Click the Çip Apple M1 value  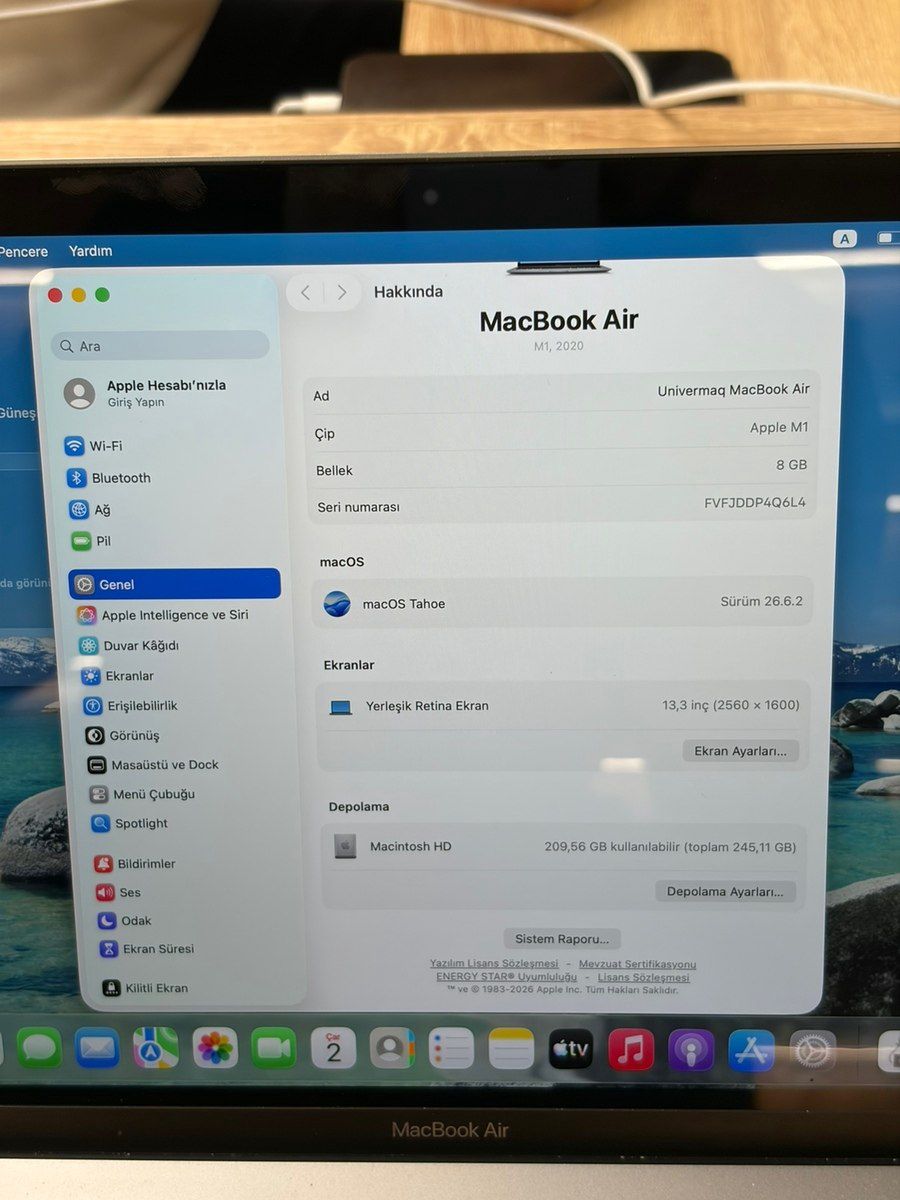(779, 427)
